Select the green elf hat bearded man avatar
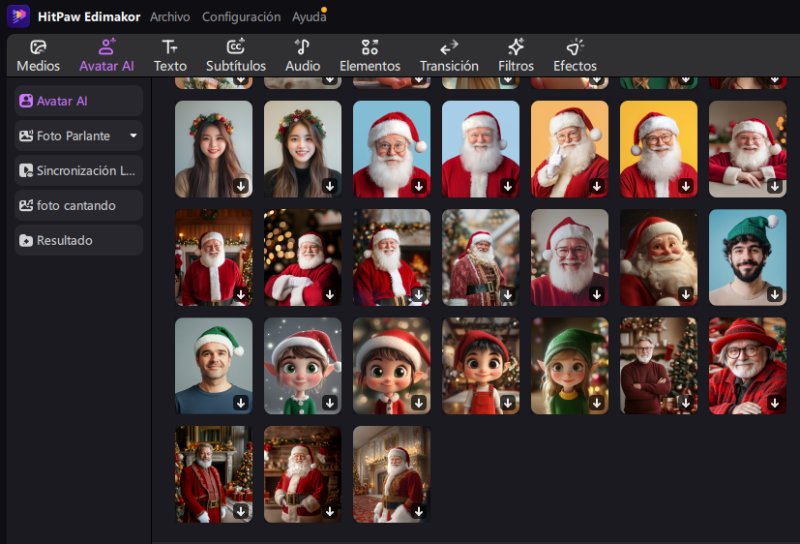The image size is (800, 544). [747, 257]
